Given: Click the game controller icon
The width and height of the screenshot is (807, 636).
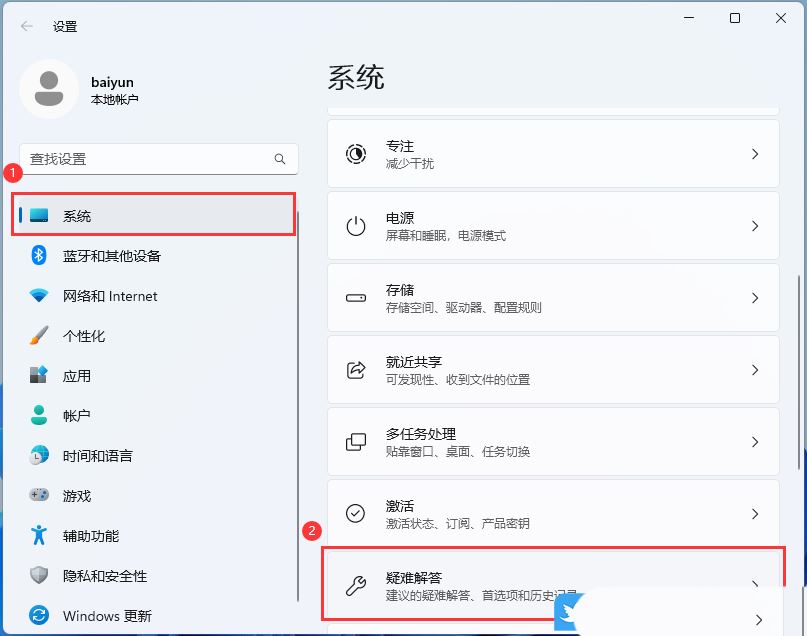Looking at the screenshot, I should pyautogui.click(x=39, y=495).
